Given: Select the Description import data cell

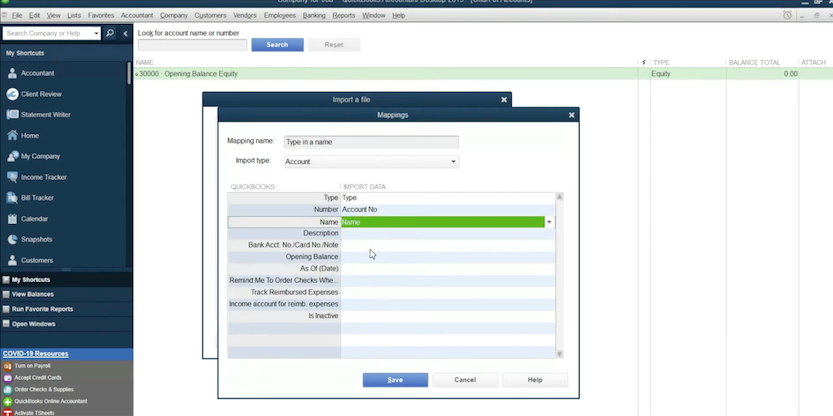Looking at the screenshot, I should coord(448,233).
